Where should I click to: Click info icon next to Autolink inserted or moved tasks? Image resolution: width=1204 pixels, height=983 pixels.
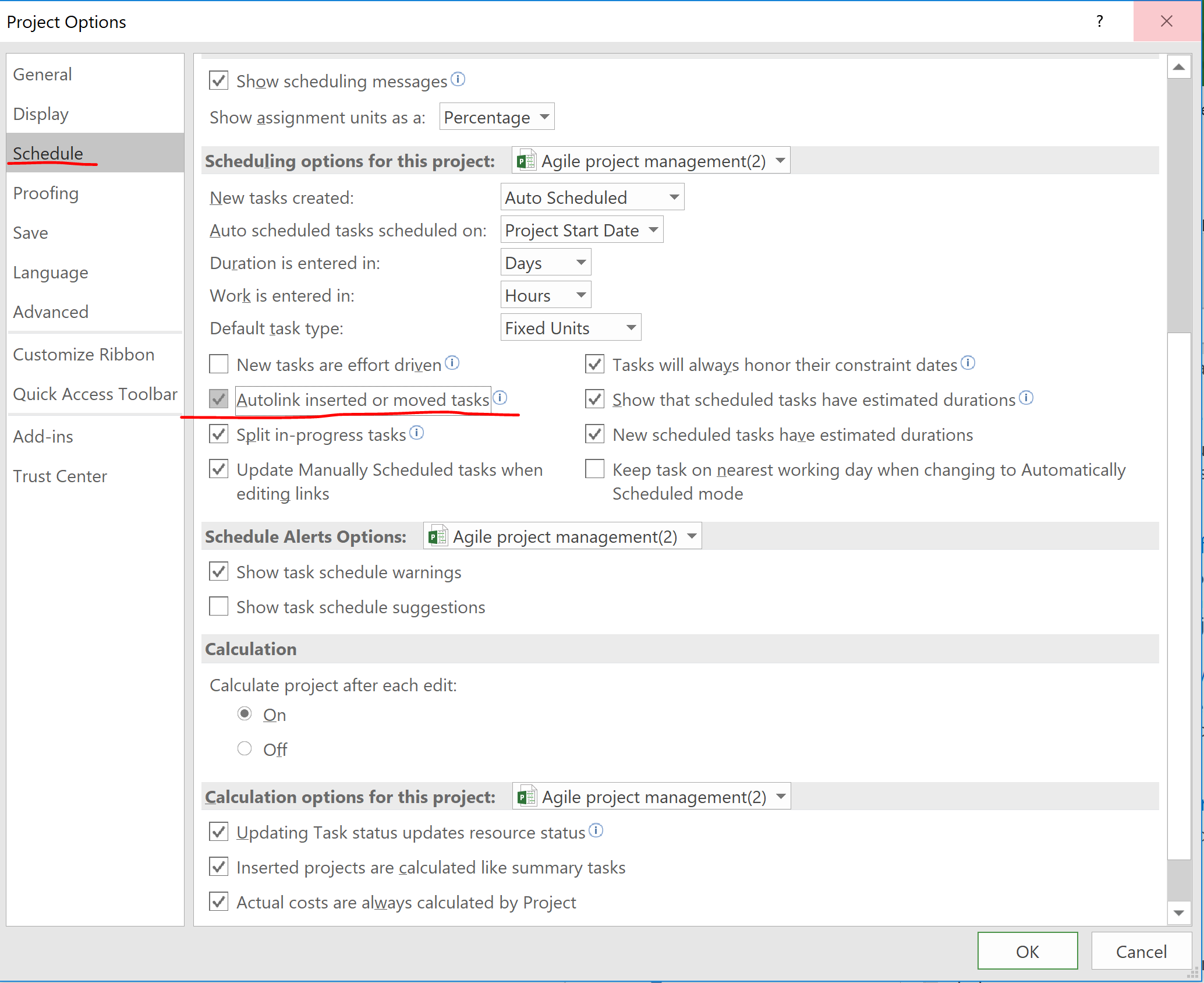500,398
